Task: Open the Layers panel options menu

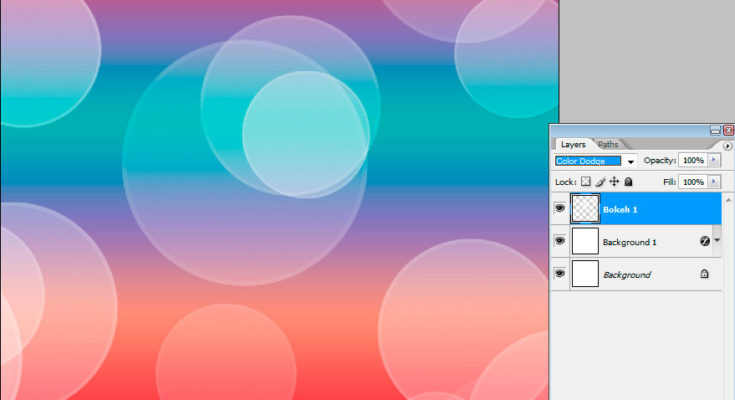Action: tap(727, 146)
